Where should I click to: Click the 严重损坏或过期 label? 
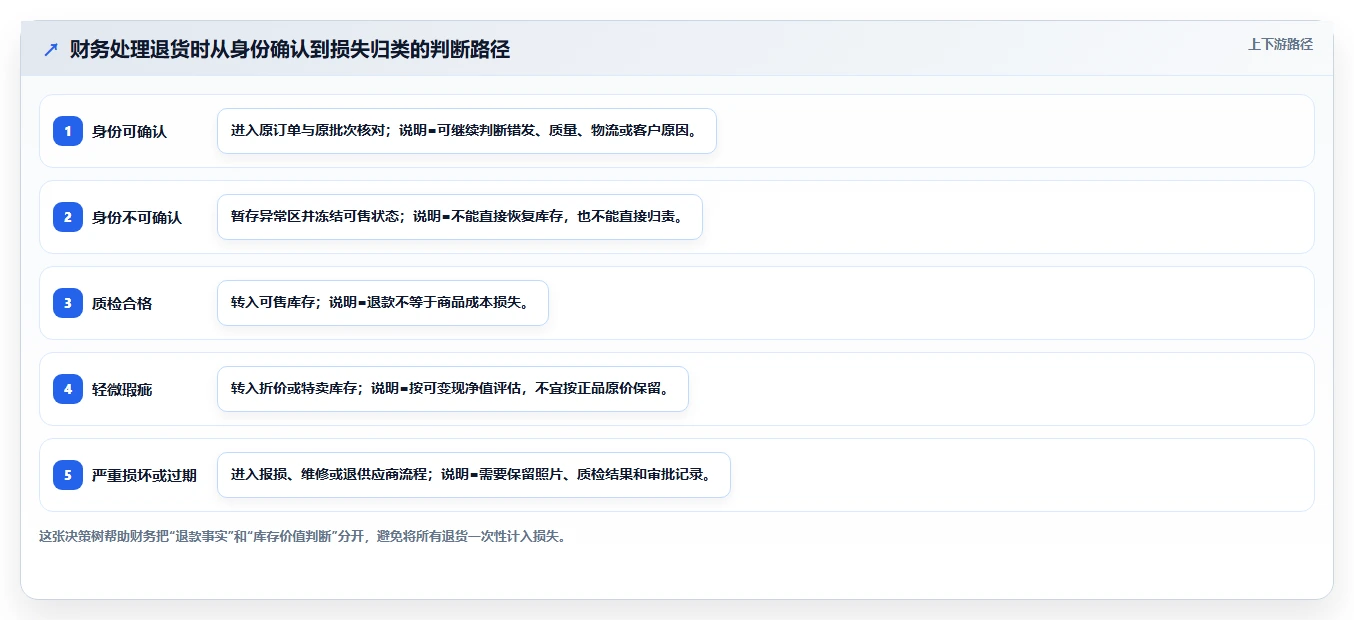coord(144,475)
